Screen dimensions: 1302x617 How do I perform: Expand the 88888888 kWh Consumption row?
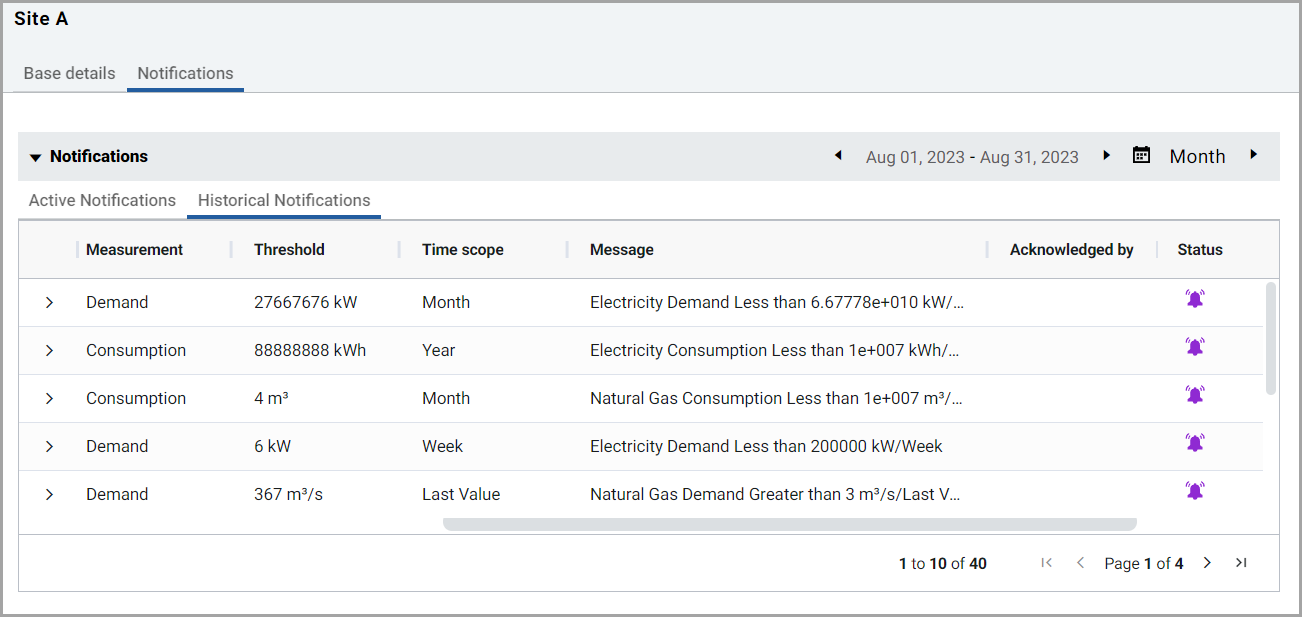(x=49, y=351)
